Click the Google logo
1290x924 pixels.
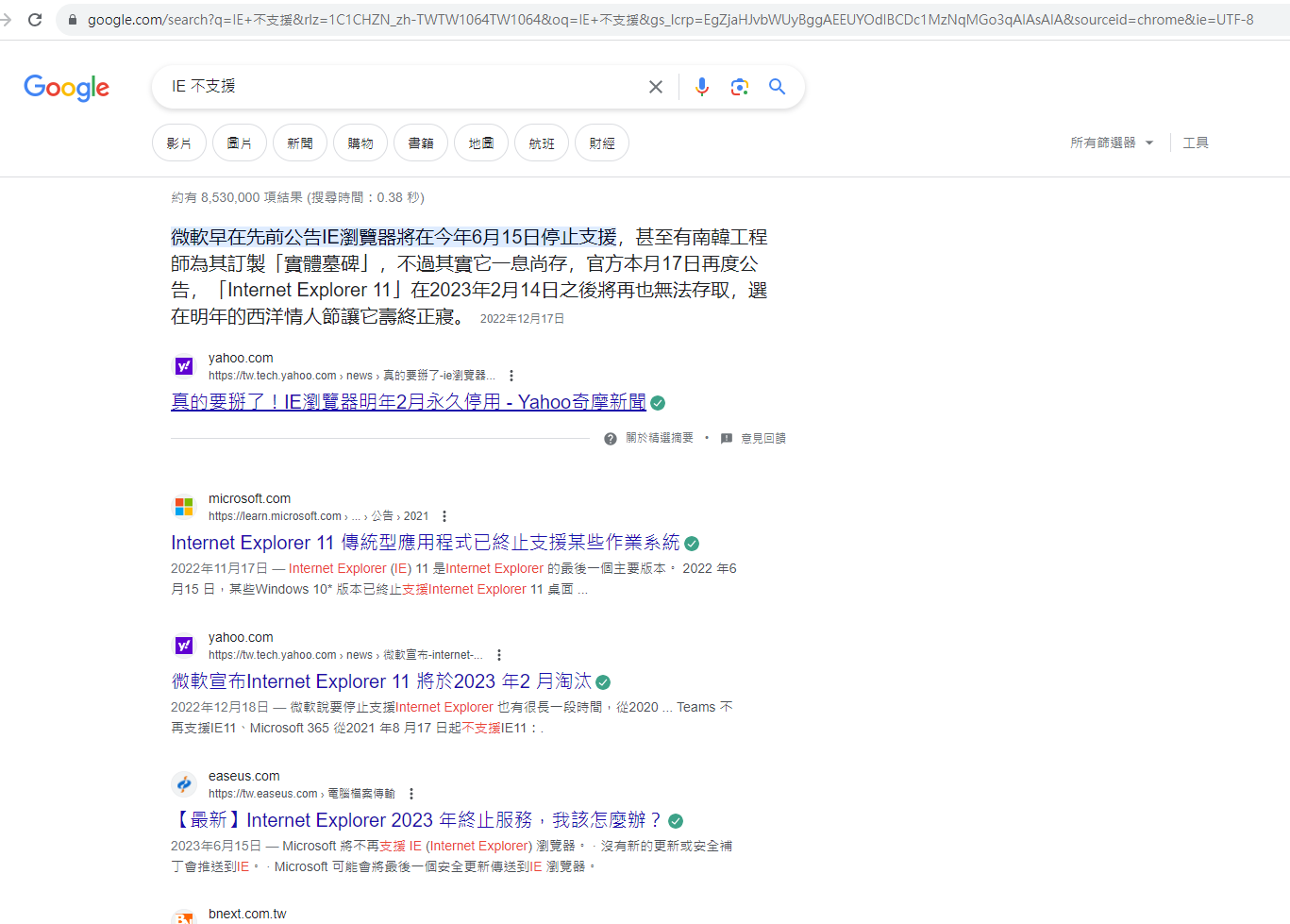tap(66, 88)
